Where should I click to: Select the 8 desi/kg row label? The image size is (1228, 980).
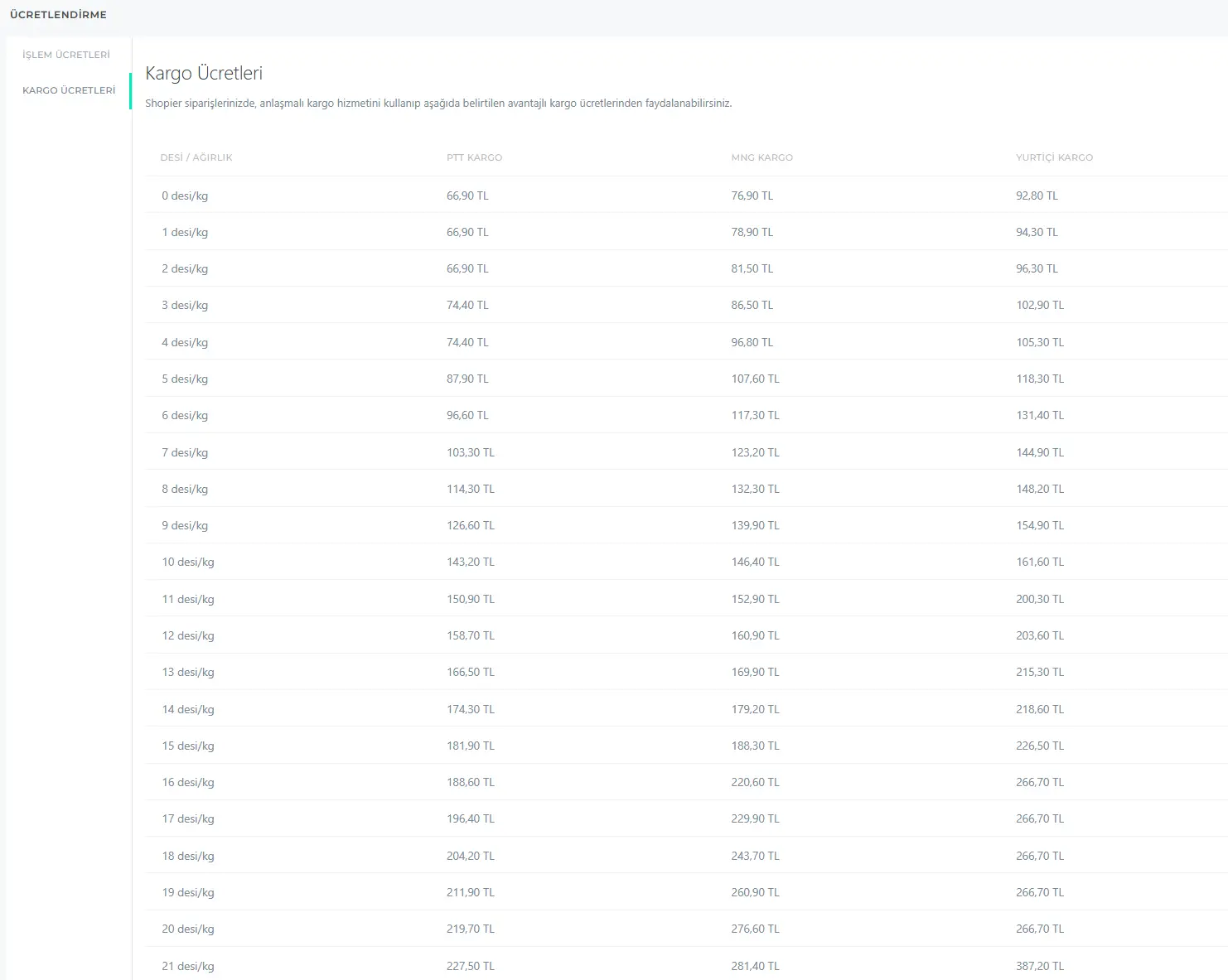[185, 490]
